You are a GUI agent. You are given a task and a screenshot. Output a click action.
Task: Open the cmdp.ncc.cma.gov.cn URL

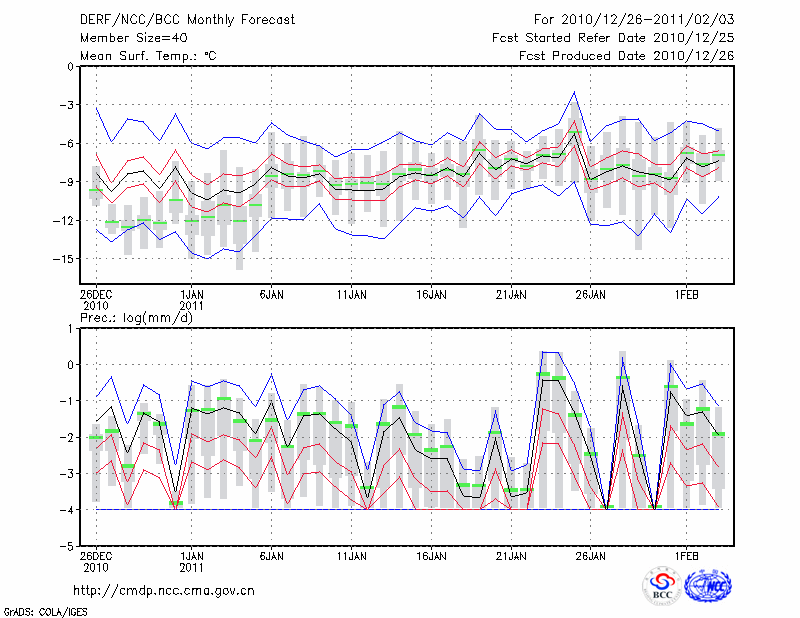164,590
